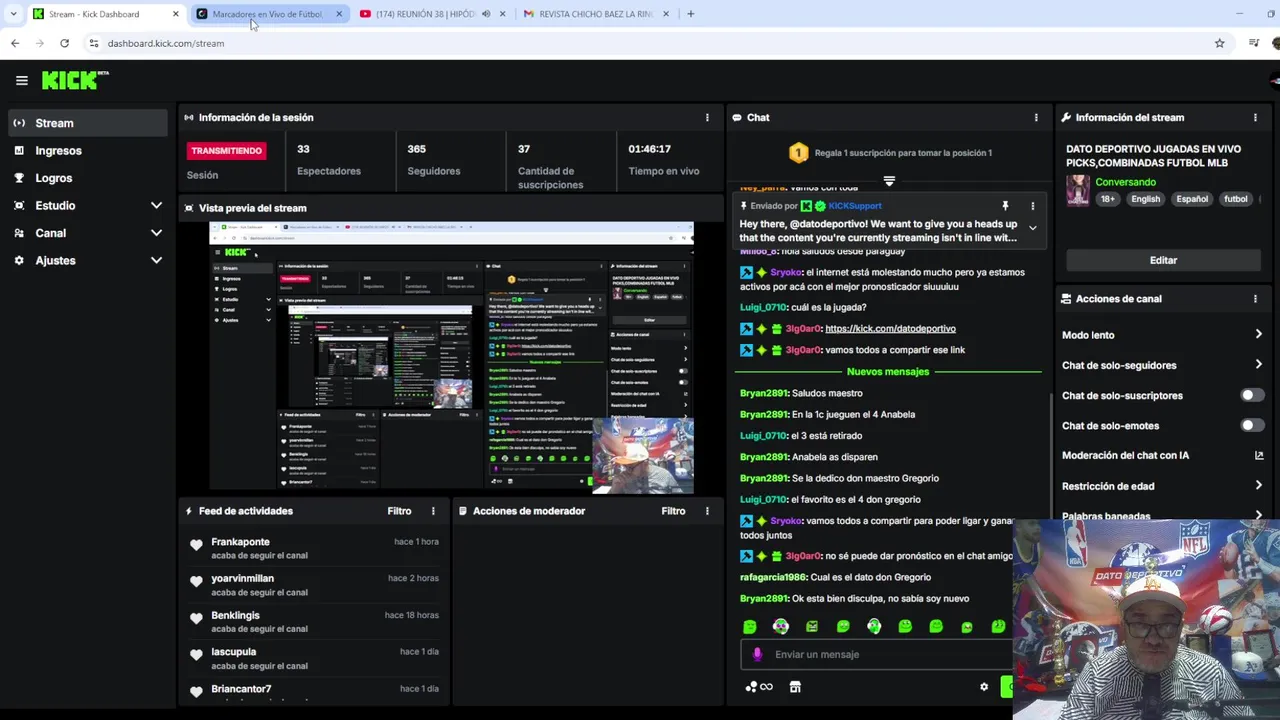Click Benklingis in activity feed
The height and width of the screenshot is (720, 1280).
(235, 615)
